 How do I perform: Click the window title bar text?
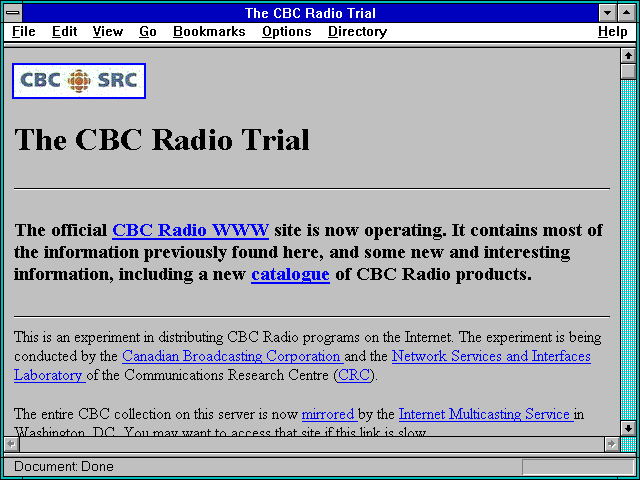(x=310, y=13)
